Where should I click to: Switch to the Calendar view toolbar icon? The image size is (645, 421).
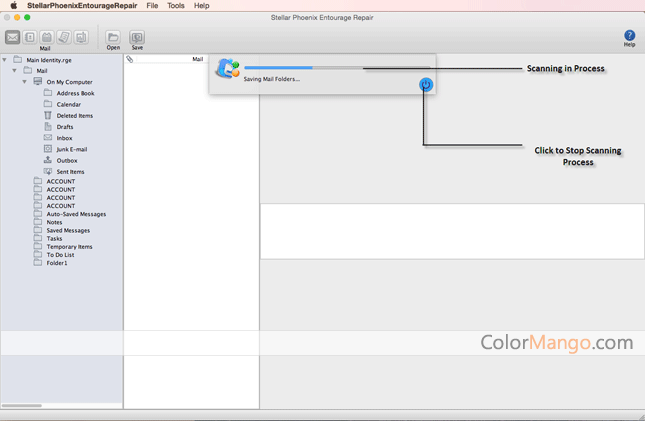[47, 37]
